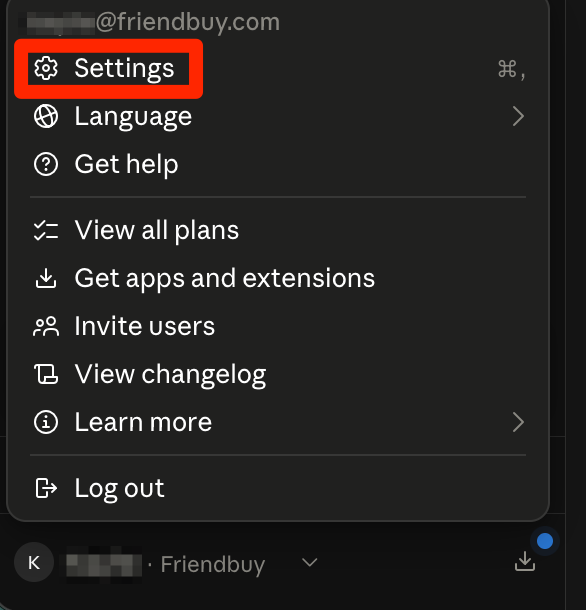The width and height of the screenshot is (586, 610).
Task: Click the Invite users people icon
Action: click(x=46, y=326)
